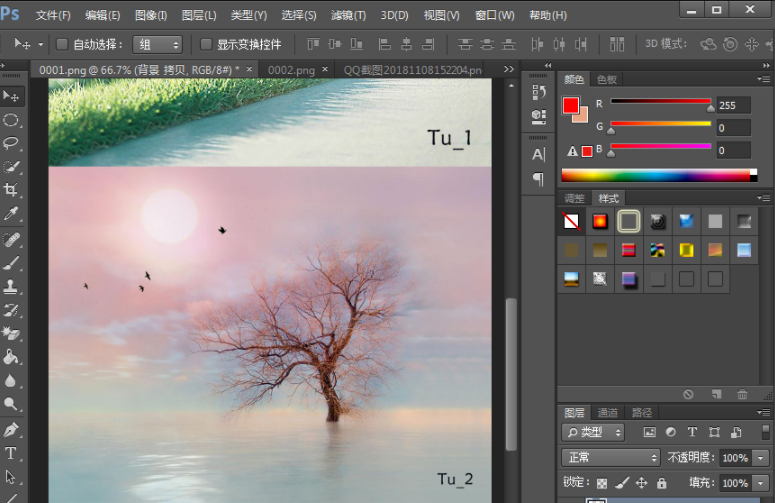This screenshot has width=775, height=503.
Task: Lock layer position with move-lock icon
Action: coord(642,483)
